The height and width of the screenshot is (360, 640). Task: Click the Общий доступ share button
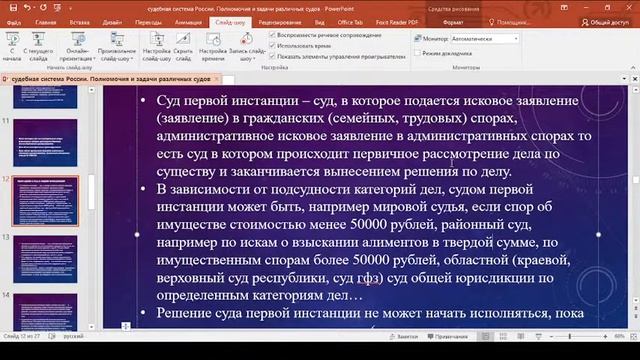[606, 22]
